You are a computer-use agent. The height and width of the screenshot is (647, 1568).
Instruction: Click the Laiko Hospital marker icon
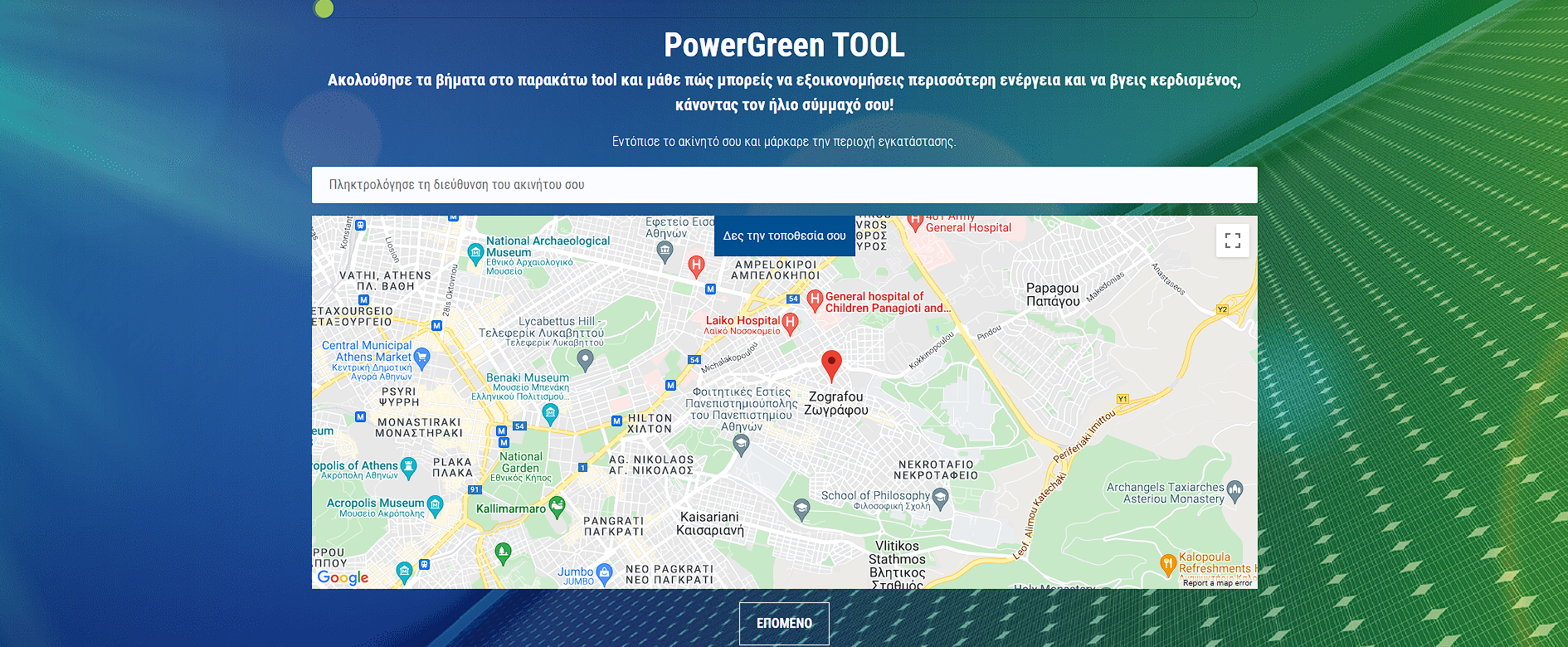click(x=791, y=322)
